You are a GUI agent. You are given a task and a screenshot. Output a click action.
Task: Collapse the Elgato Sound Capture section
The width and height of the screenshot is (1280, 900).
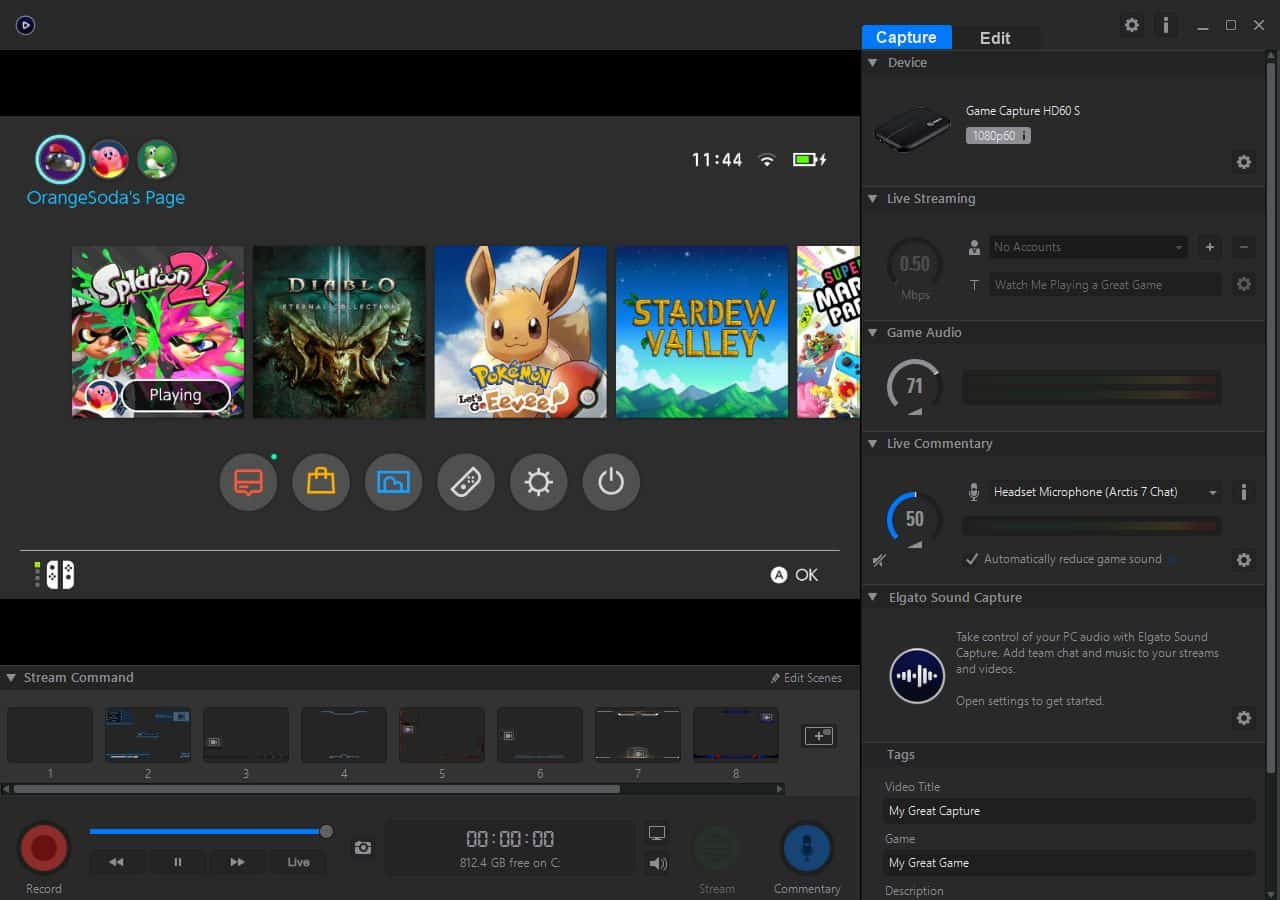(x=873, y=598)
